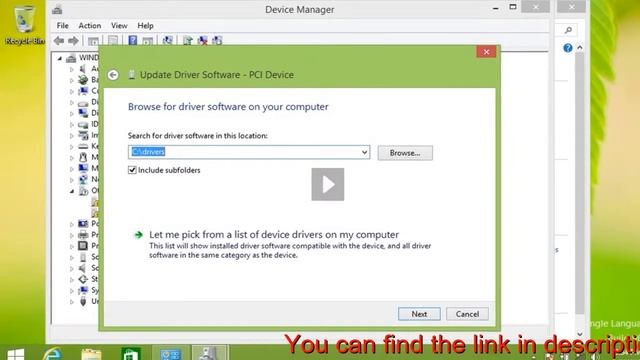Expand the System devices 'Sy' category arrow
Screen dimensions: 640x360
coord(72,291)
